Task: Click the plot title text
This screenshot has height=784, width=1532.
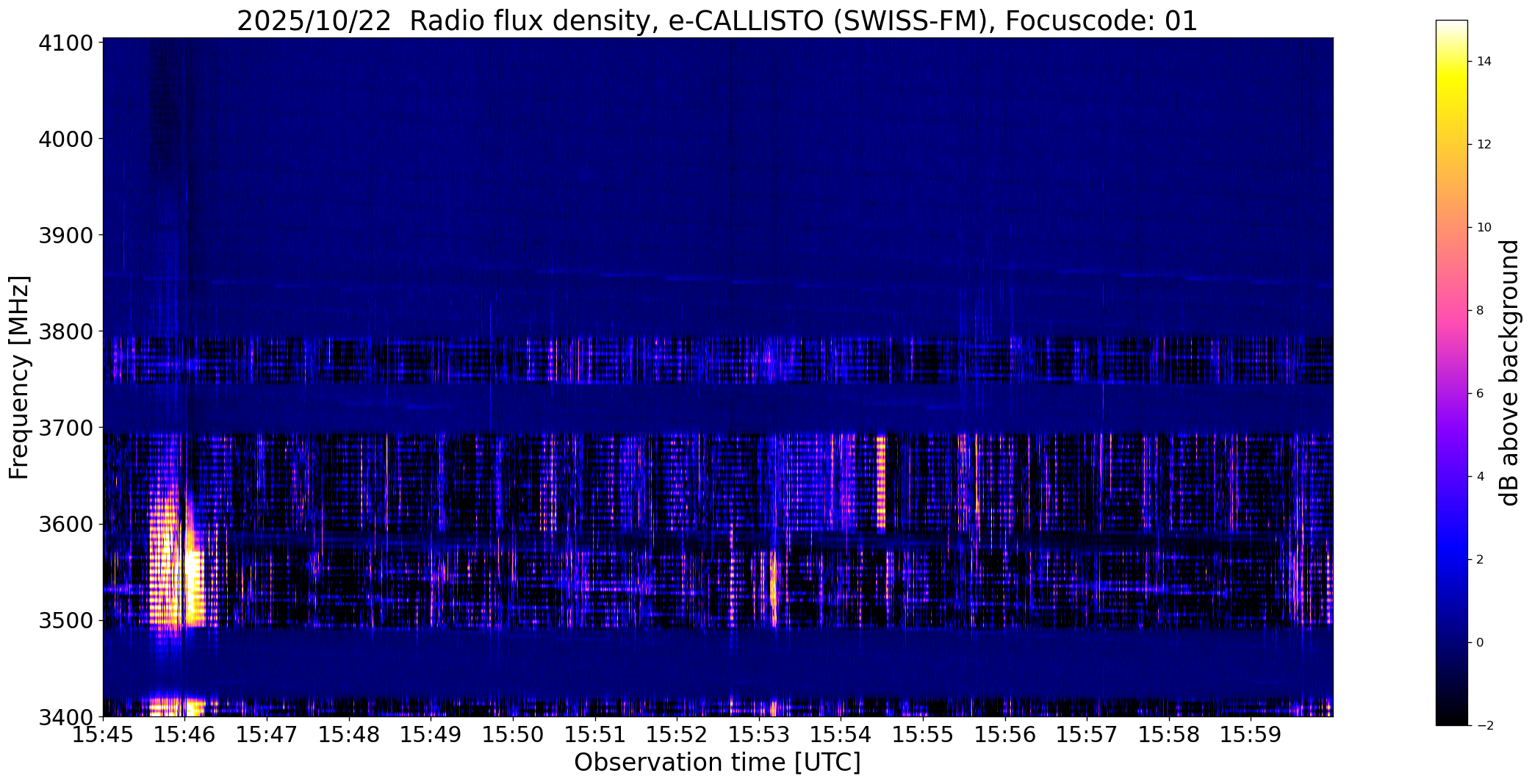Action: pos(717,21)
